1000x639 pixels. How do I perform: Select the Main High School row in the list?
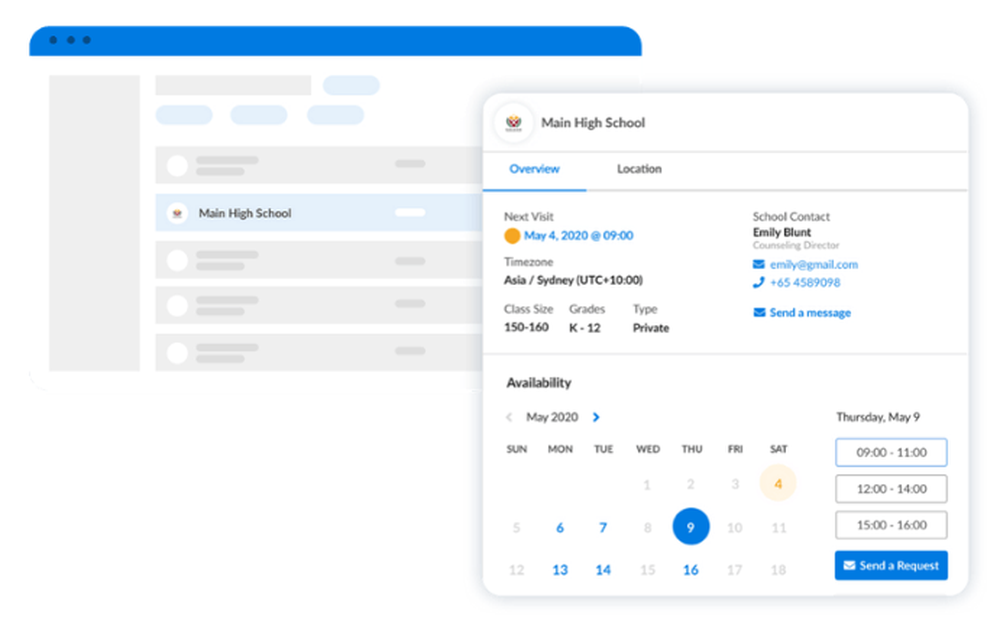point(319,213)
